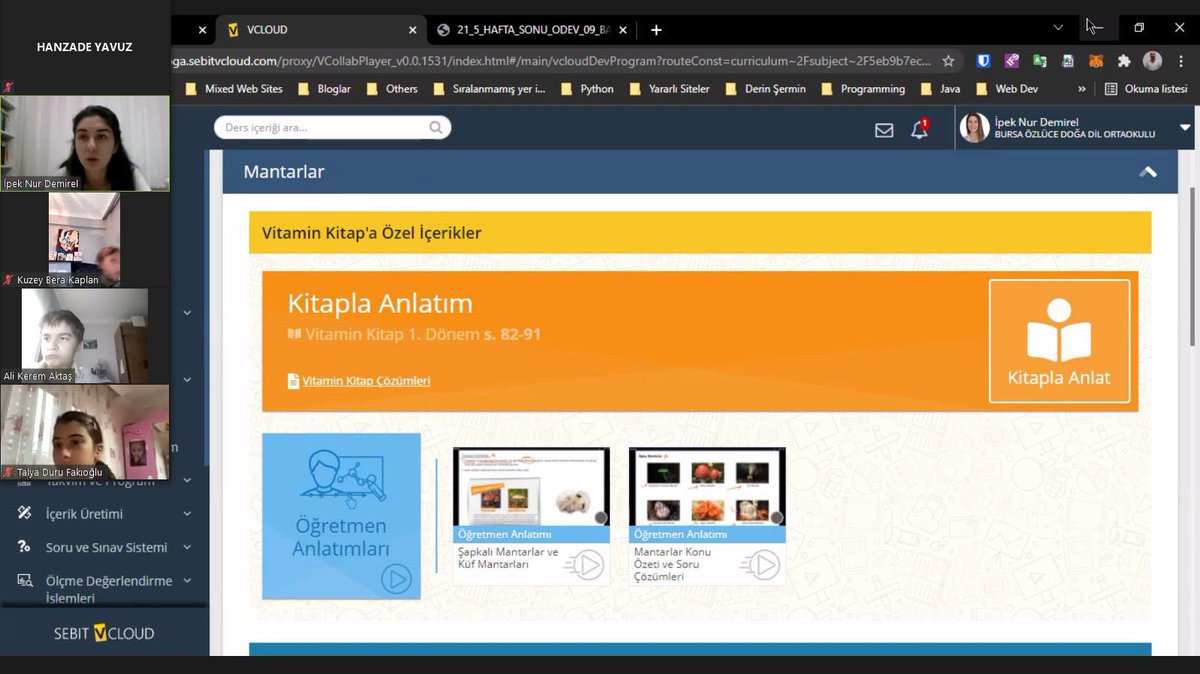
Task: Switch to the VCLOUD tab
Action: click(x=321, y=30)
